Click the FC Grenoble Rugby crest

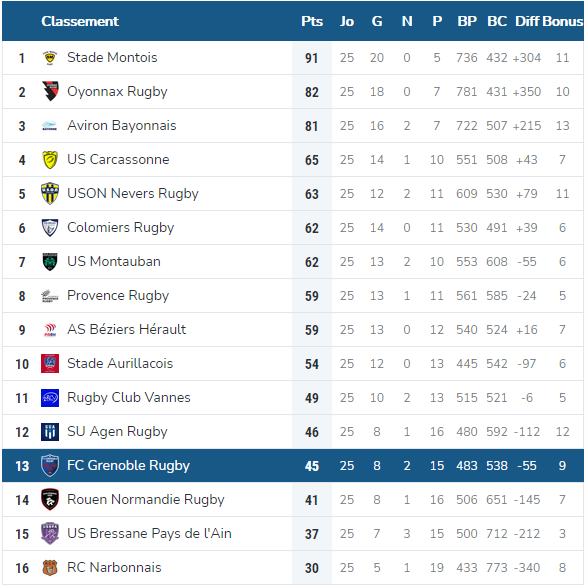point(50,466)
